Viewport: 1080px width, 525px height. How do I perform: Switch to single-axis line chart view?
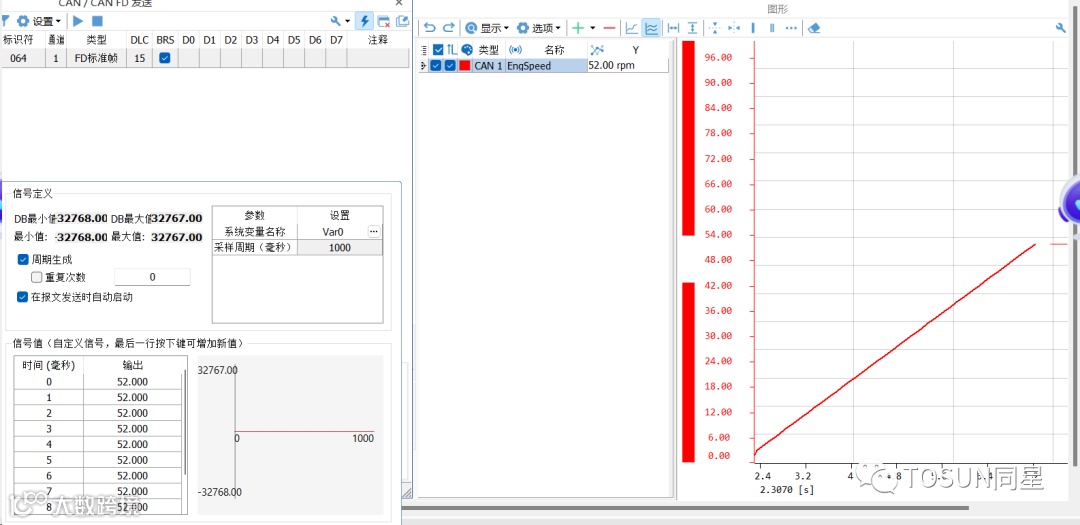[631, 28]
